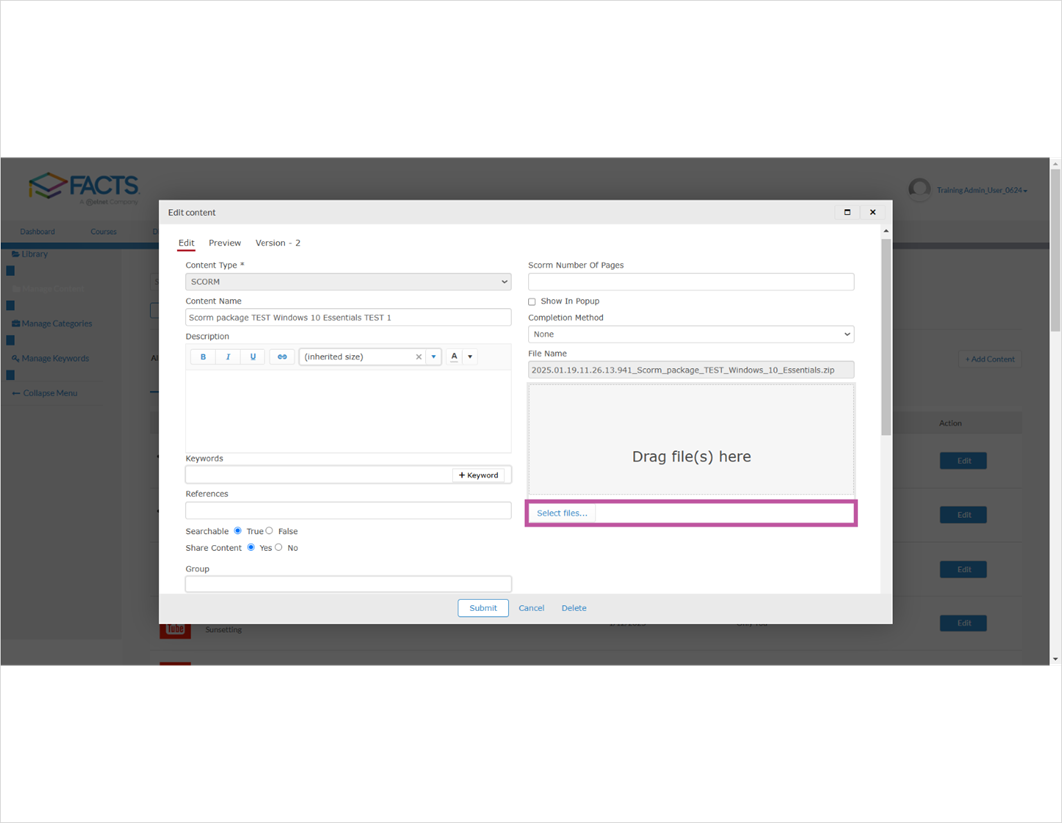The height and width of the screenshot is (823, 1062).
Task: Apply underline formatting in the Description toolbar
Action: pos(251,356)
